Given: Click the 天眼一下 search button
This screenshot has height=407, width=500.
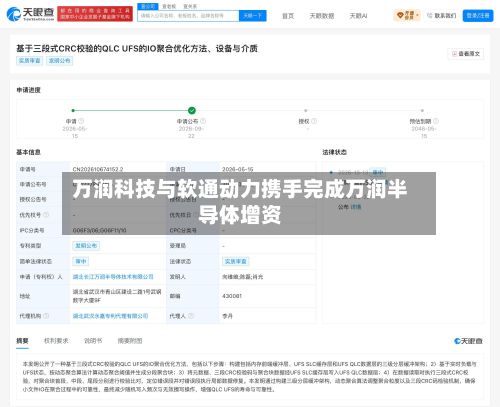Looking at the screenshot, I should 253,16.
